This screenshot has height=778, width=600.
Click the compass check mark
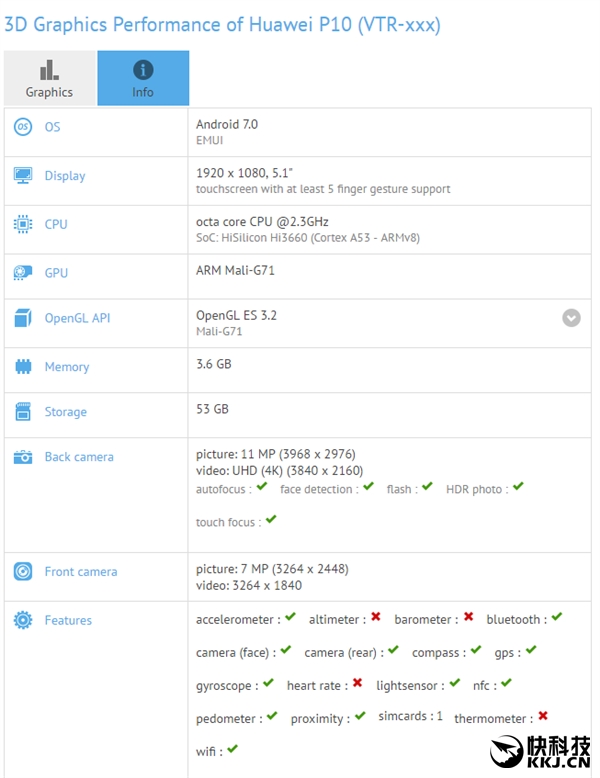click(x=476, y=650)
